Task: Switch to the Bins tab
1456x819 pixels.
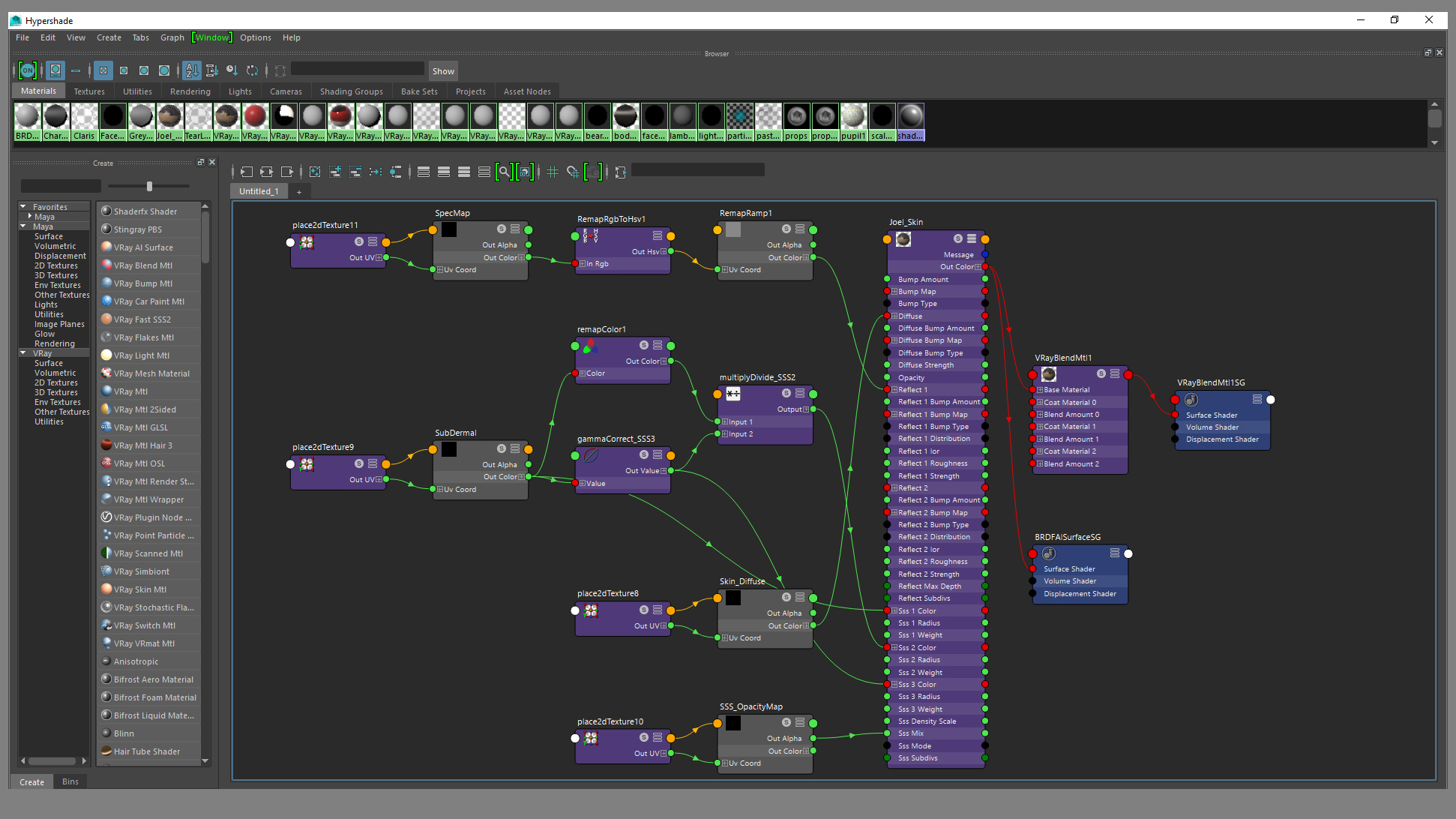Action: pyautogui.click(x=70, y=781)
